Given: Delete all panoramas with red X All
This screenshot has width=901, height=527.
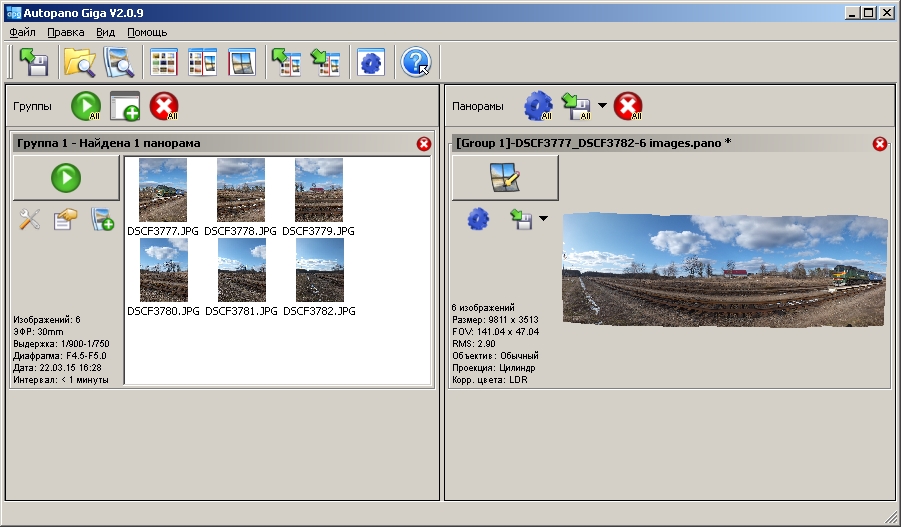Looking at the screenshot, I should pyautogui.click(x=627, y=106).
